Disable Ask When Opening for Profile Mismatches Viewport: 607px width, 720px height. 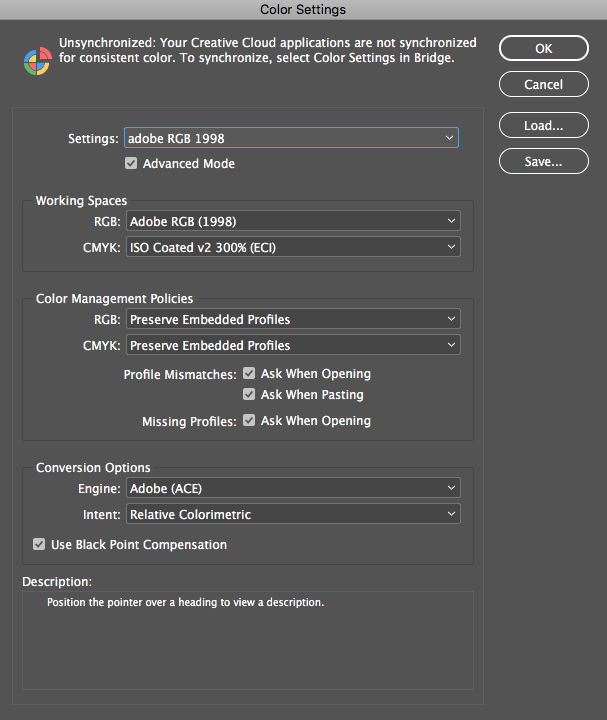[x=249, y=373]
